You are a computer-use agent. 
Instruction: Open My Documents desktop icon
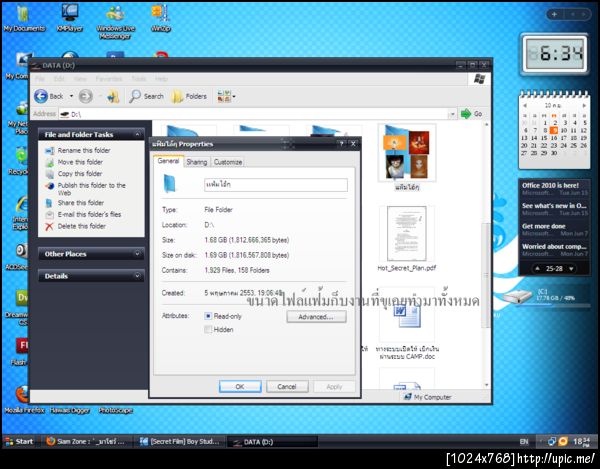tap(24, 18)
